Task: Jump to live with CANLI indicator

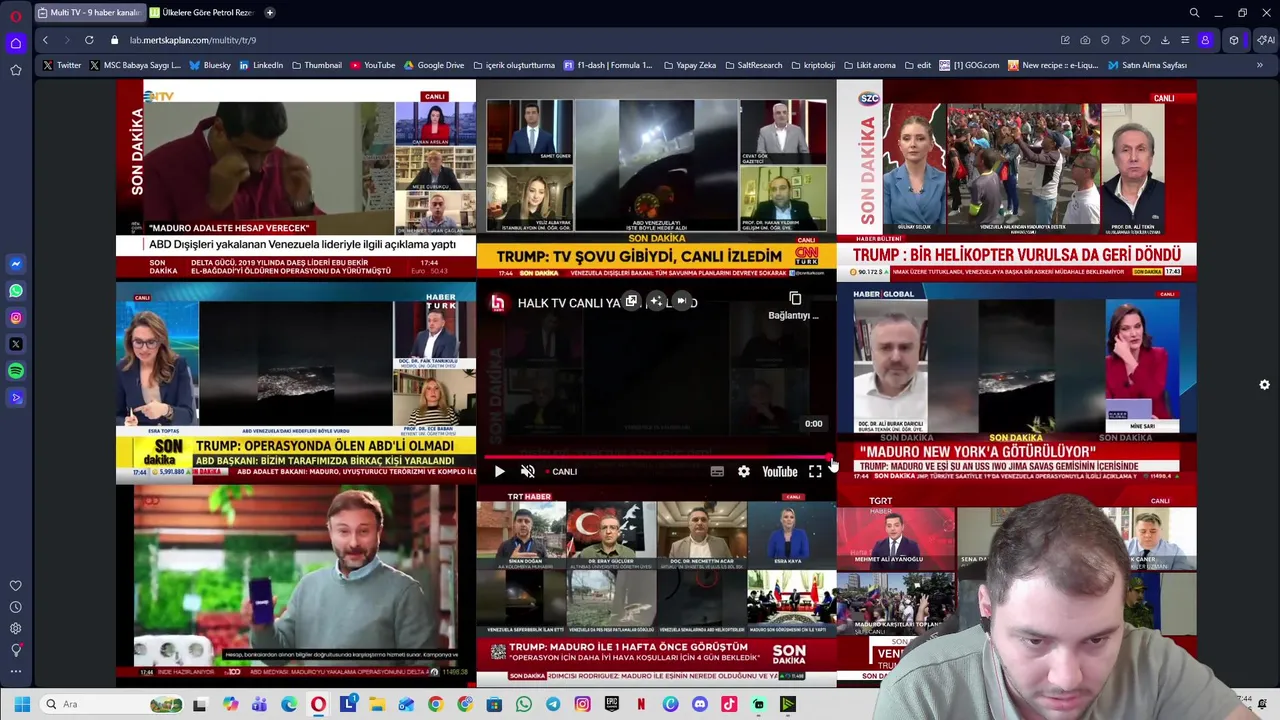Action: pos(564,472)
